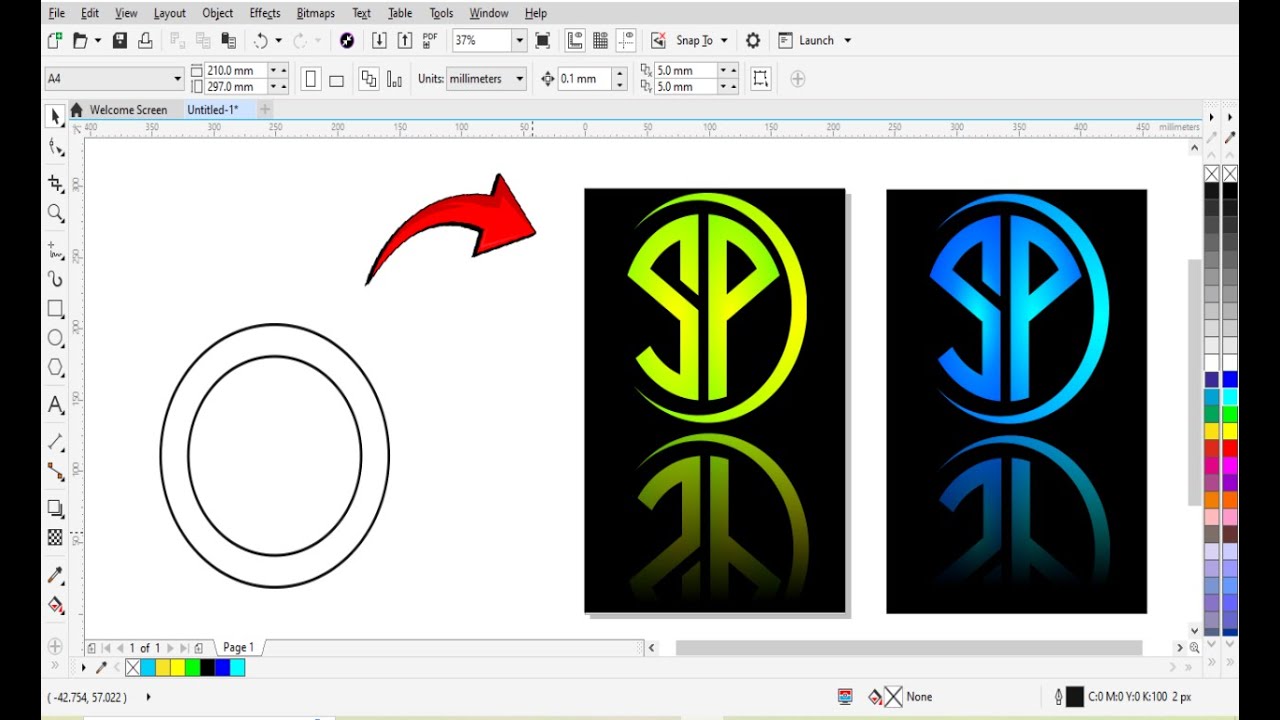Select the Transparency tool

coord(56,538)
